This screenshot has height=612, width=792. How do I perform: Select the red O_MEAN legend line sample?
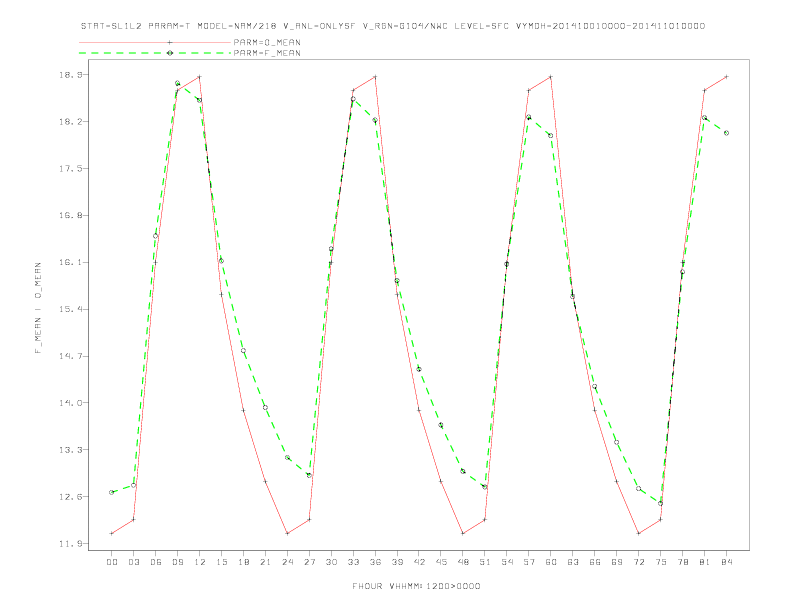coord(155,42)
